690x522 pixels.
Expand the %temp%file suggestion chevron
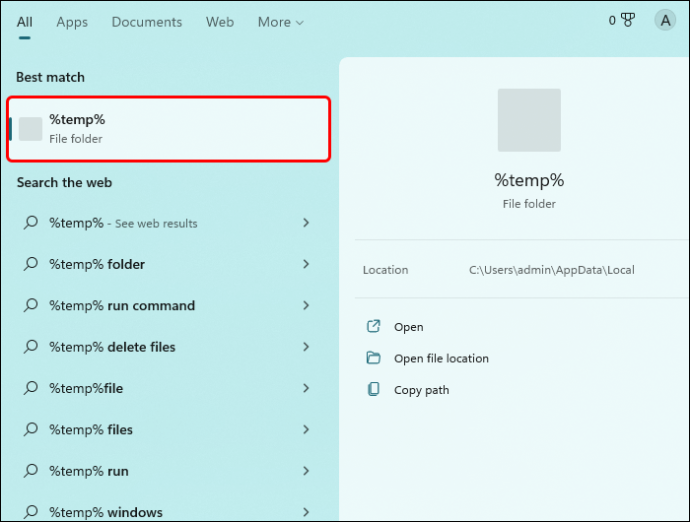point(306,388)
